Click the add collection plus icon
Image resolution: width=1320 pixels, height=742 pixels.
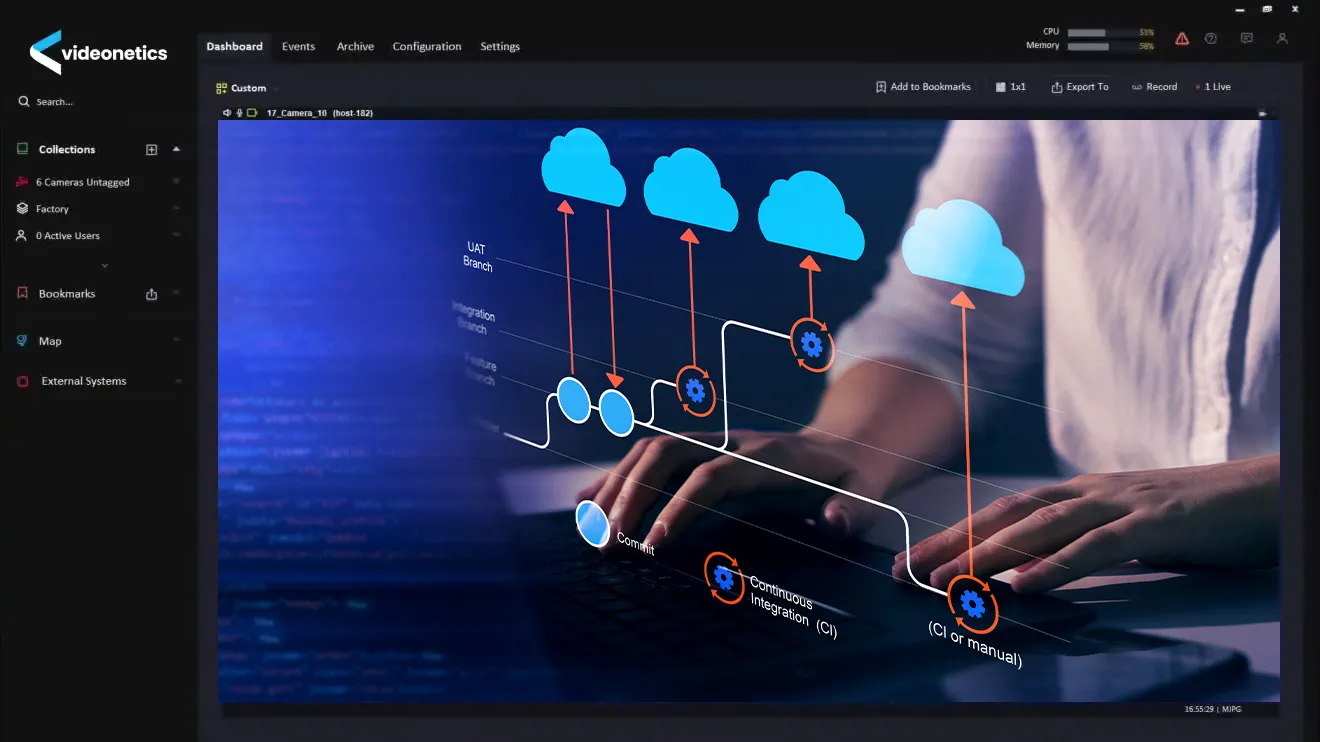[x=152, y=150]
